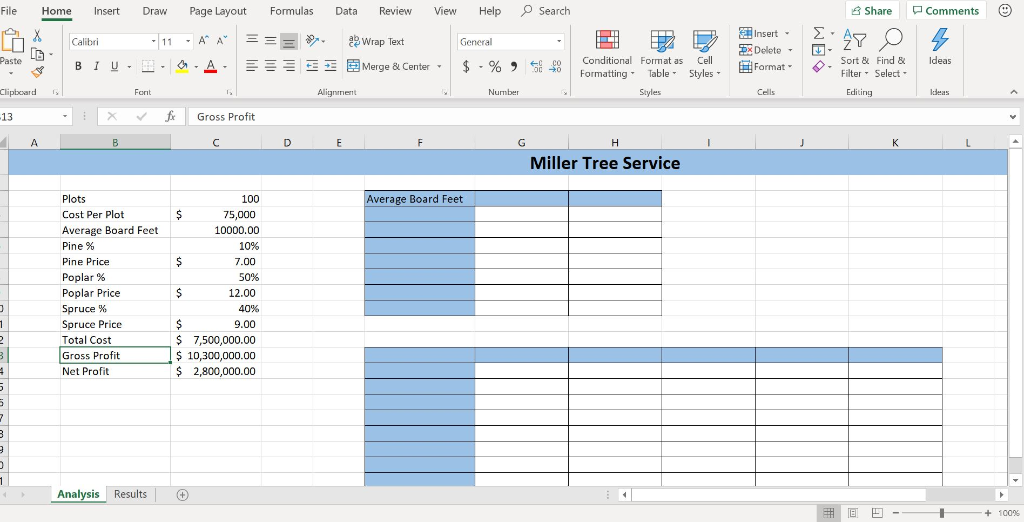Decrease font size with smaller A icon
The width and height of the screenshot is (1024, 522).
tap(222, 41)
